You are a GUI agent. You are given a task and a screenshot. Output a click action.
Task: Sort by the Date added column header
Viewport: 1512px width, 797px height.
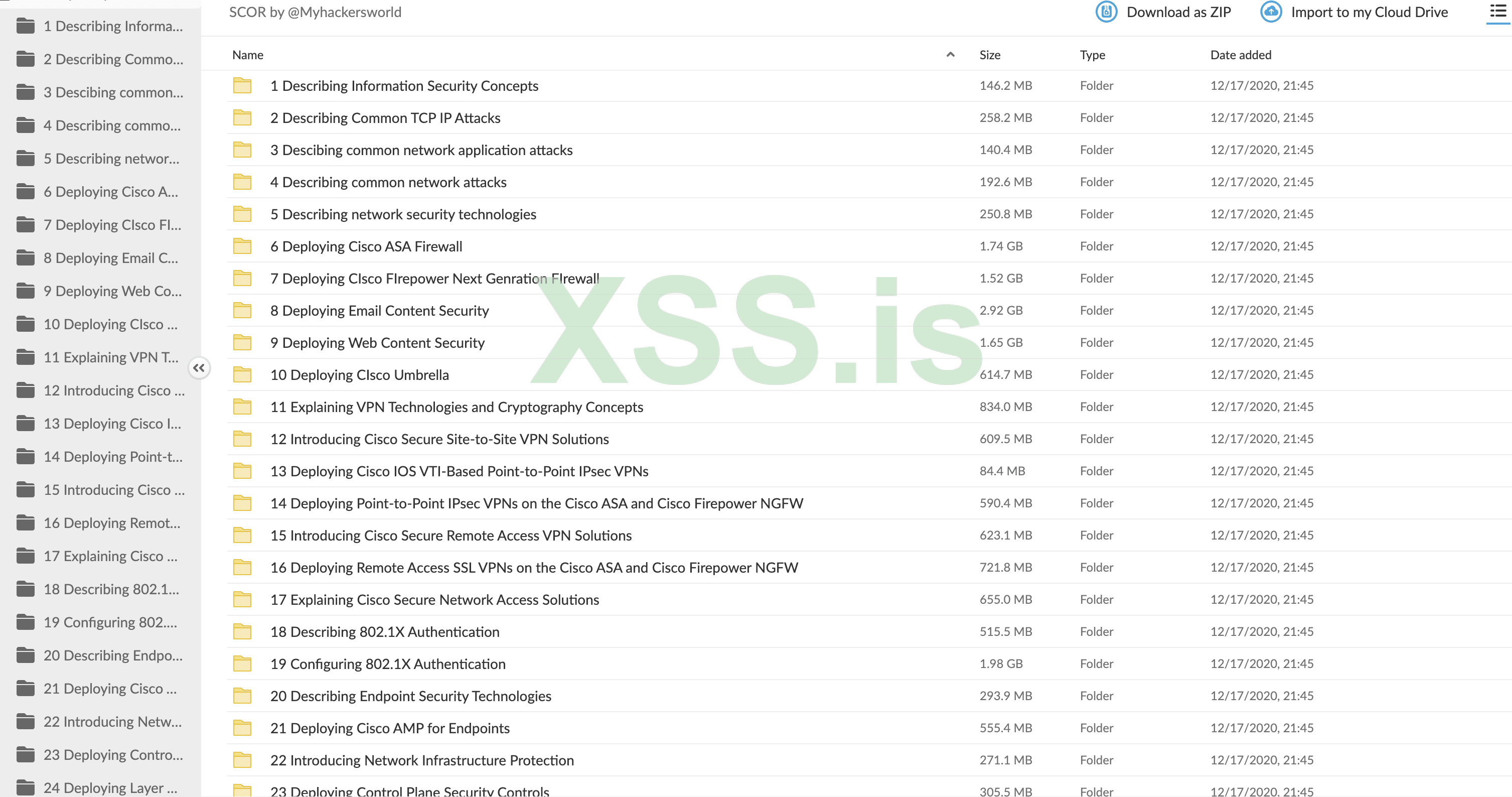1240,55
